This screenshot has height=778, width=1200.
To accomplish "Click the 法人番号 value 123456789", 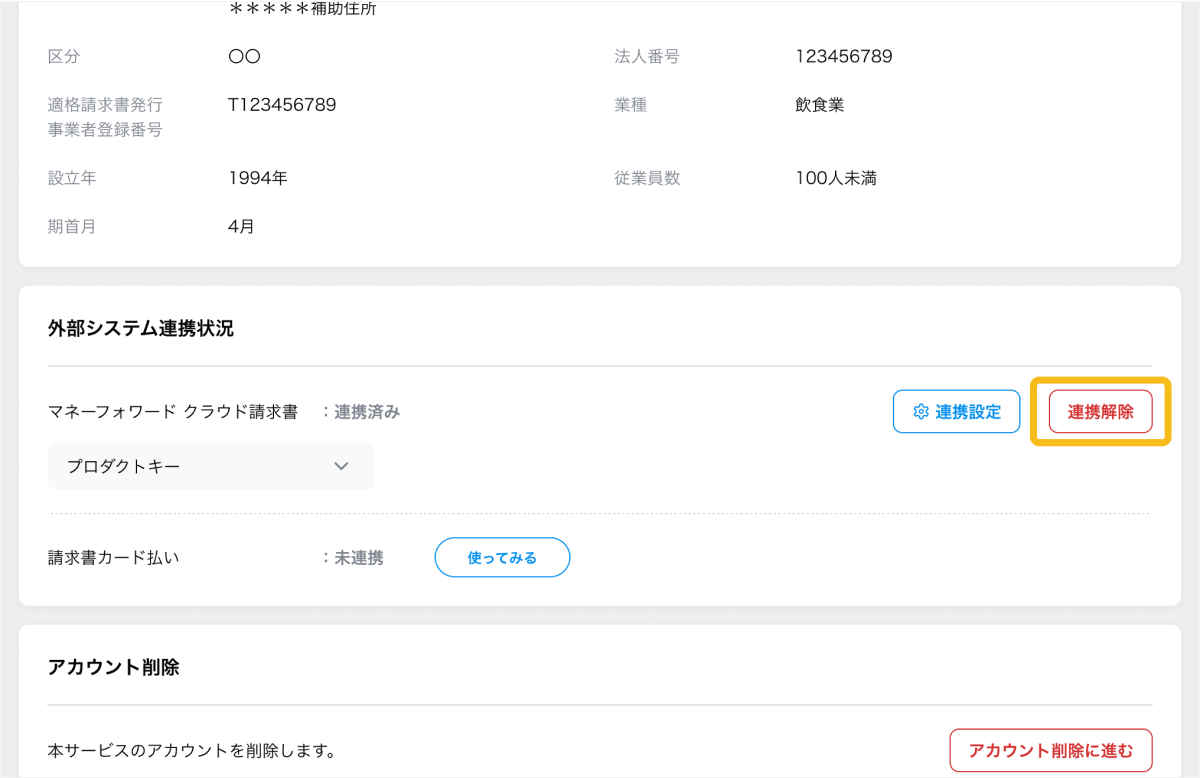I will [x=843, y=57].
